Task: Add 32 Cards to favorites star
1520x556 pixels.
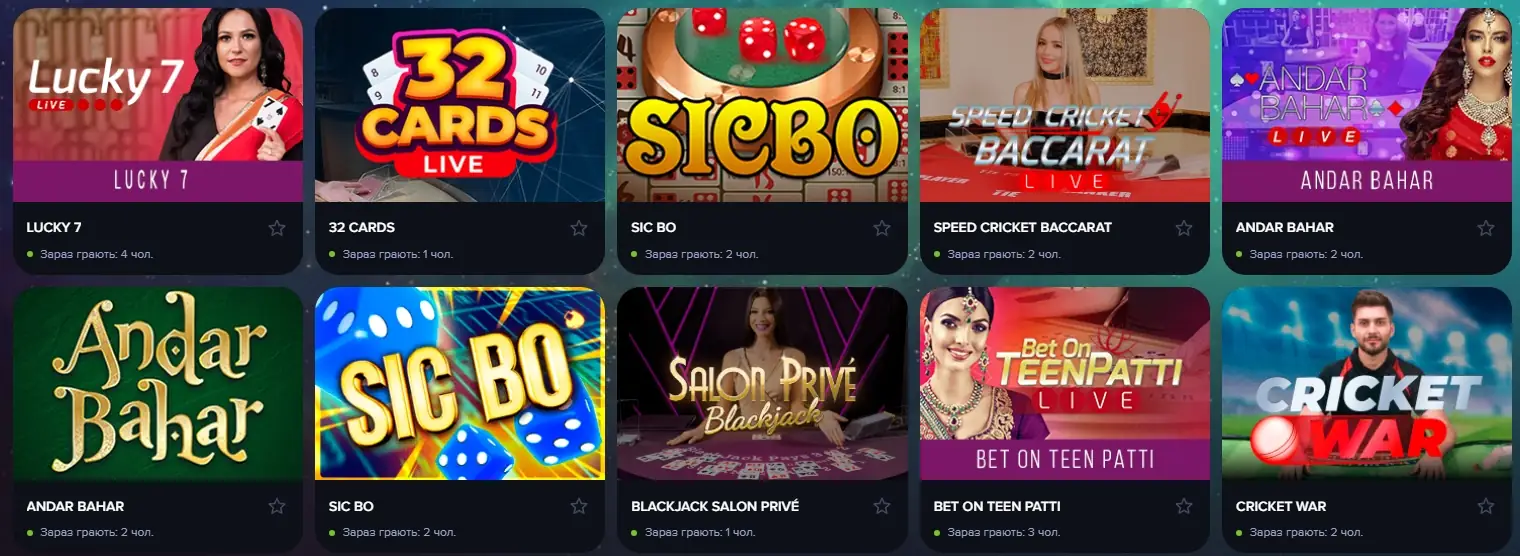Action: point(579,228)
